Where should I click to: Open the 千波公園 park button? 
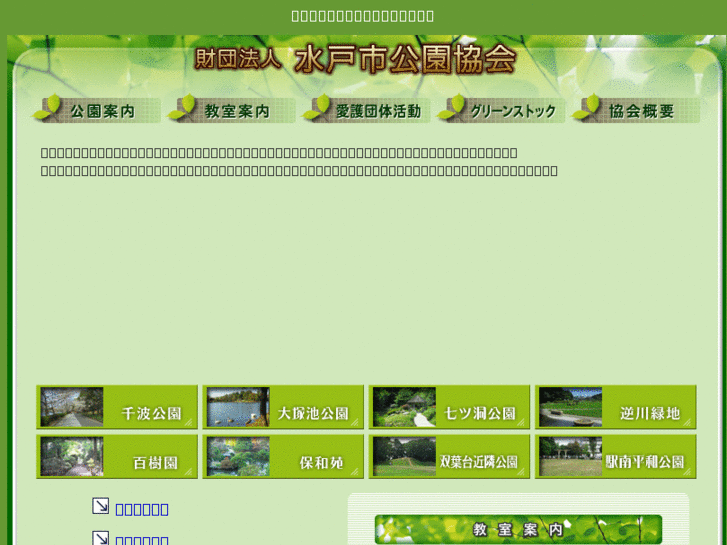117,407
